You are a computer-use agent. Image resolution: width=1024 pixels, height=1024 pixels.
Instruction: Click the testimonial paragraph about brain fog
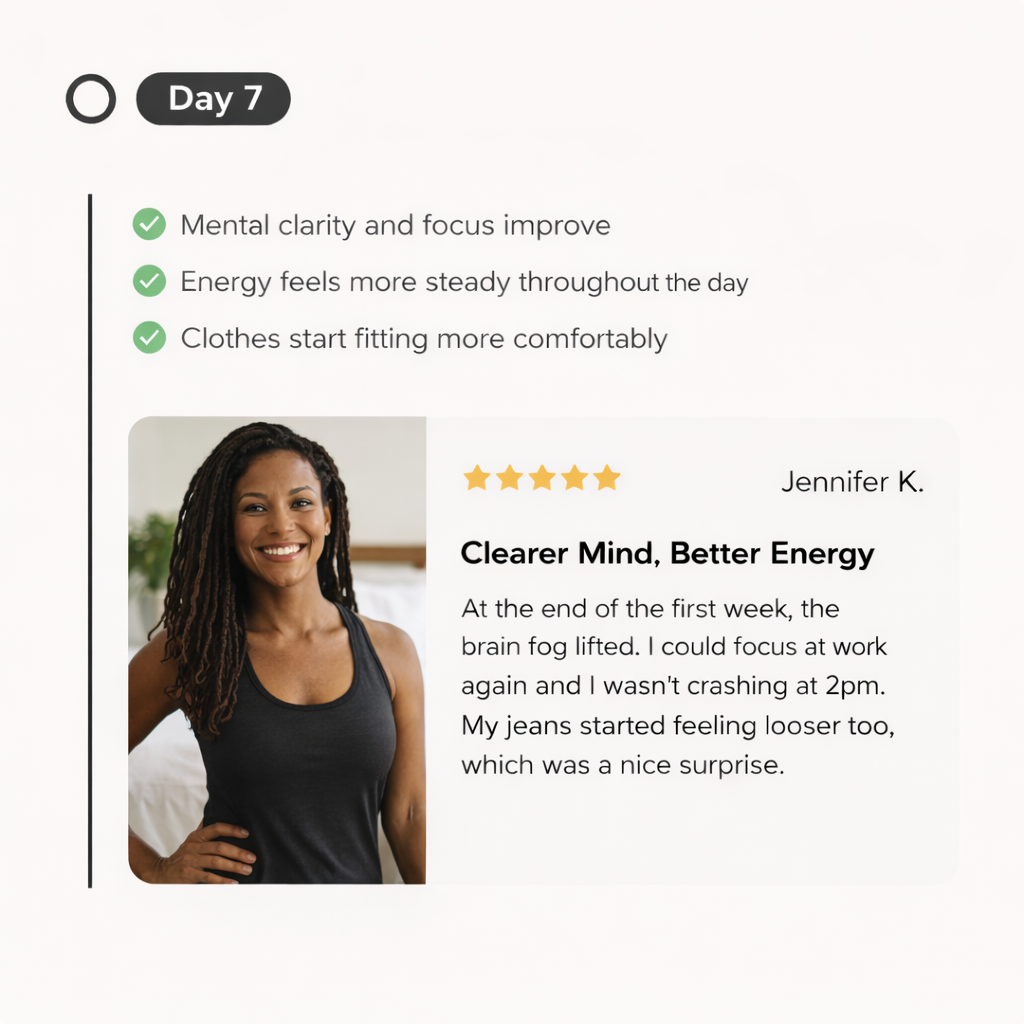tap(677, 686)
